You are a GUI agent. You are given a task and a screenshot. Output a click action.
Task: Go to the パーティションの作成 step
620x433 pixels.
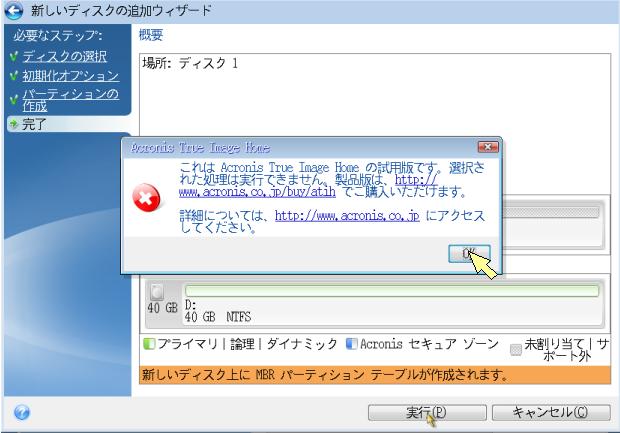70,100
